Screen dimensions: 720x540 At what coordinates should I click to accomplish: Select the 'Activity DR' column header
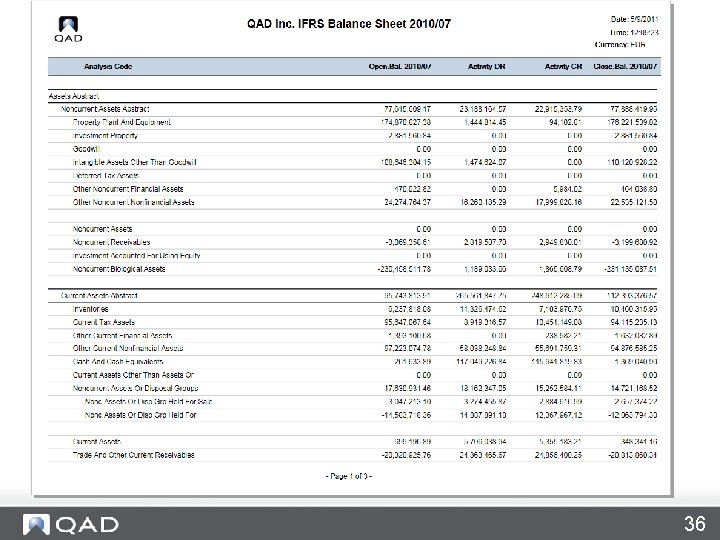point(487,67)
